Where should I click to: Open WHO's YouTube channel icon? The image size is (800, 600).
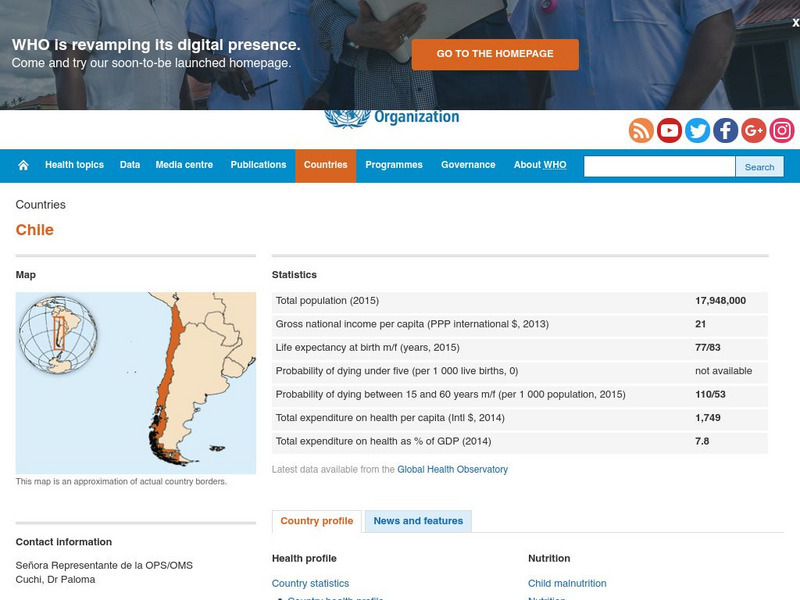669,131
